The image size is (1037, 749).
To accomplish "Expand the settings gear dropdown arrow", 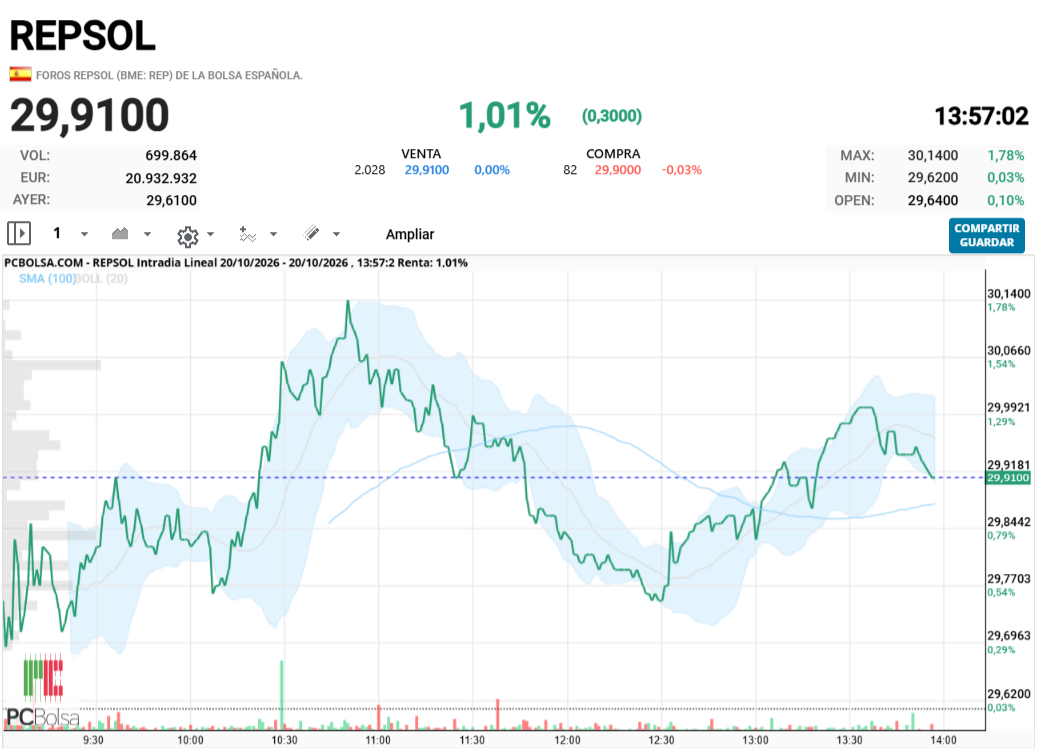I will [x=210, y=234].
